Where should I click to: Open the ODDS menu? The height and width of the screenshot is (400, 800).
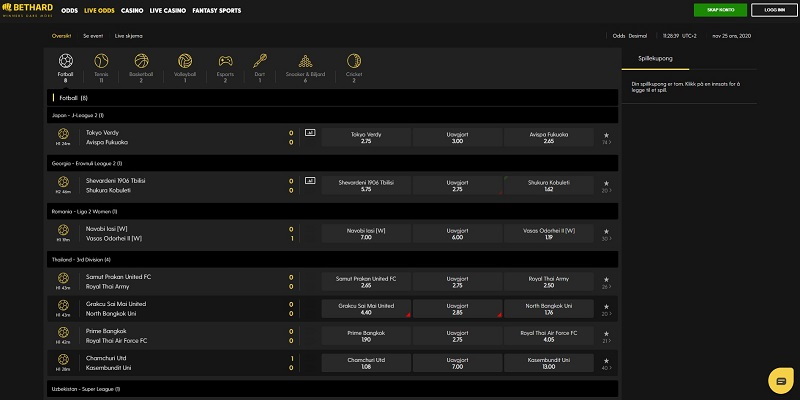tap(69, 11)
